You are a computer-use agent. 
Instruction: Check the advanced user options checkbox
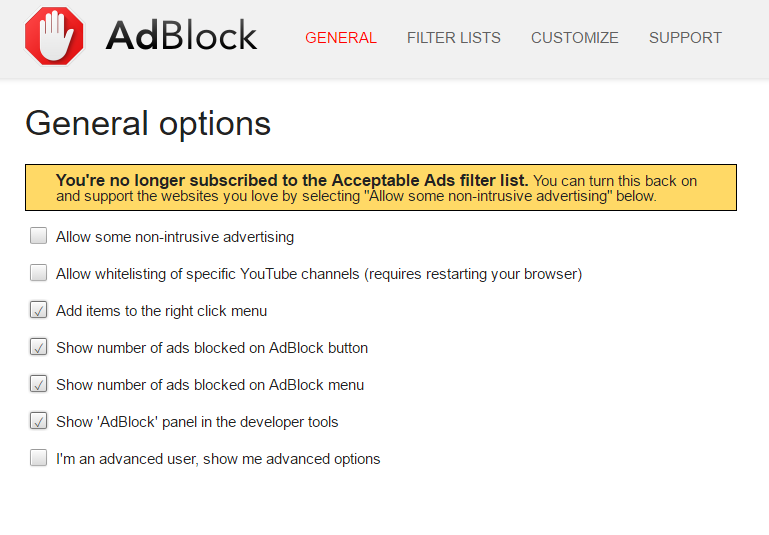(38, 458)
